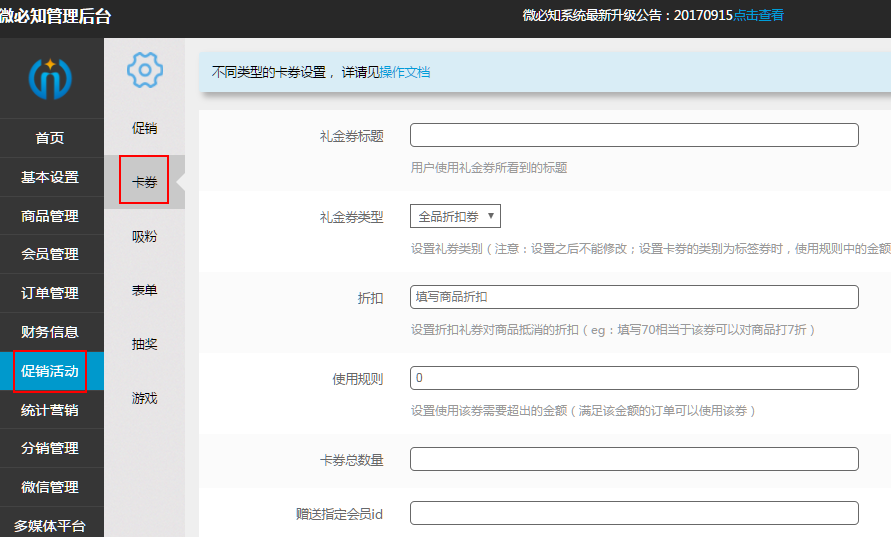Image resolution: width=891 pixels, height=537 pixels.
Task: Click the 微必知管理后台 title text
Action: 55,16
